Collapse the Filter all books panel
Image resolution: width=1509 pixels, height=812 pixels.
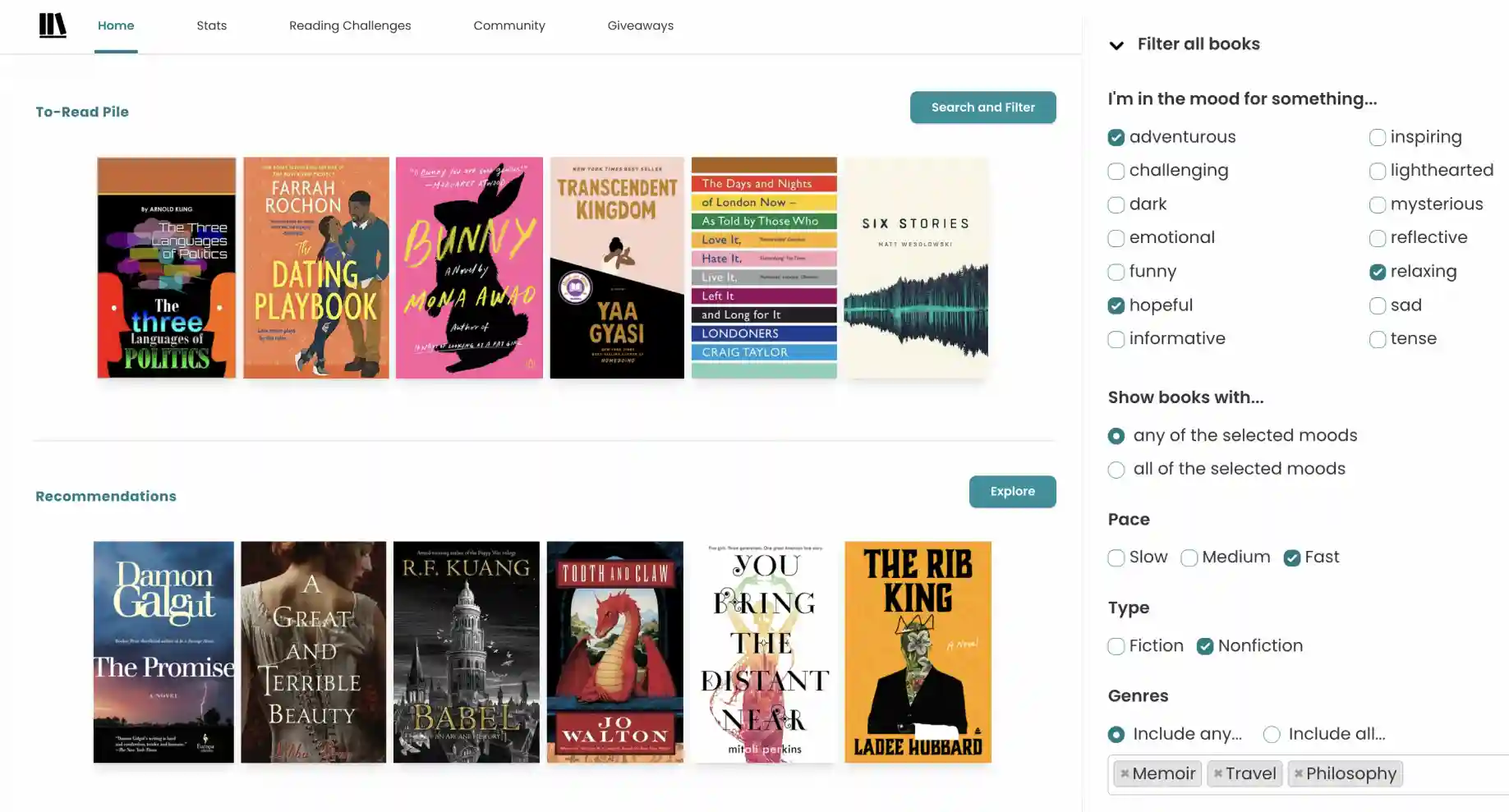[x=1116, y=45]
